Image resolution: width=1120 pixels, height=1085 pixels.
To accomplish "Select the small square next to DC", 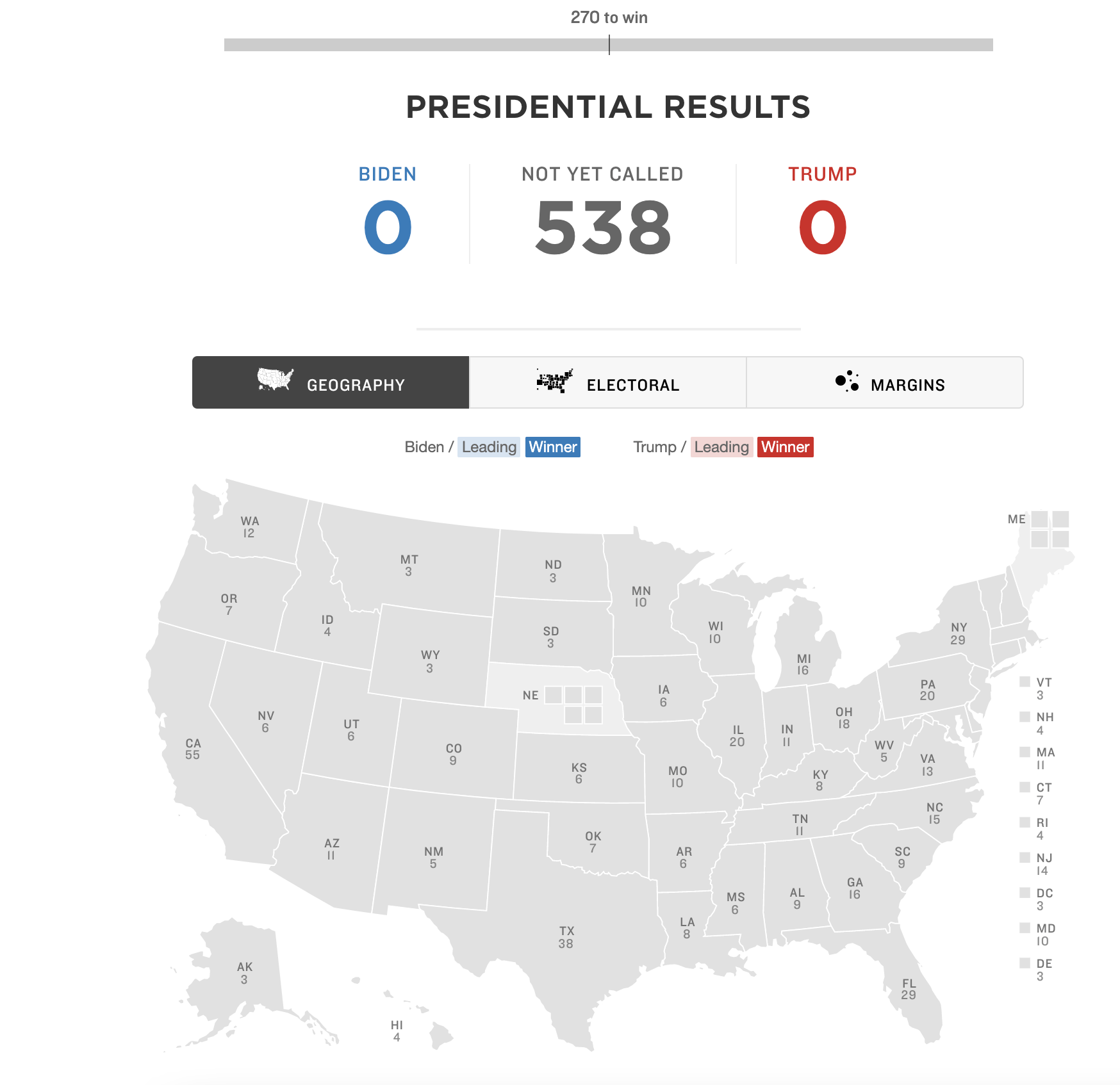I will pyautogui.click(x=1025, y=893).
